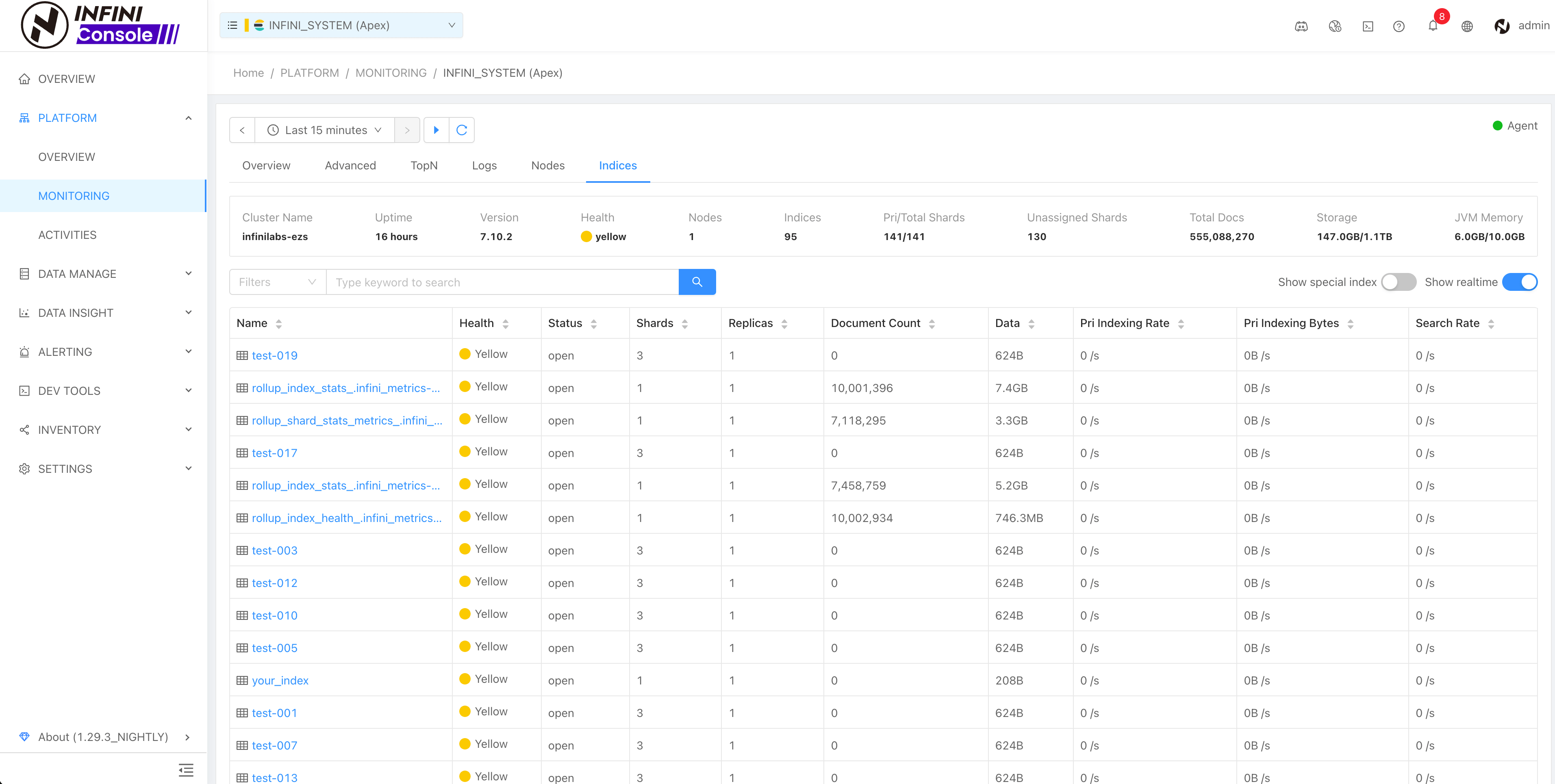The image size is (1555, 784).
Task: Click the Discord icon in header
Action: [x=1301, y=26]
